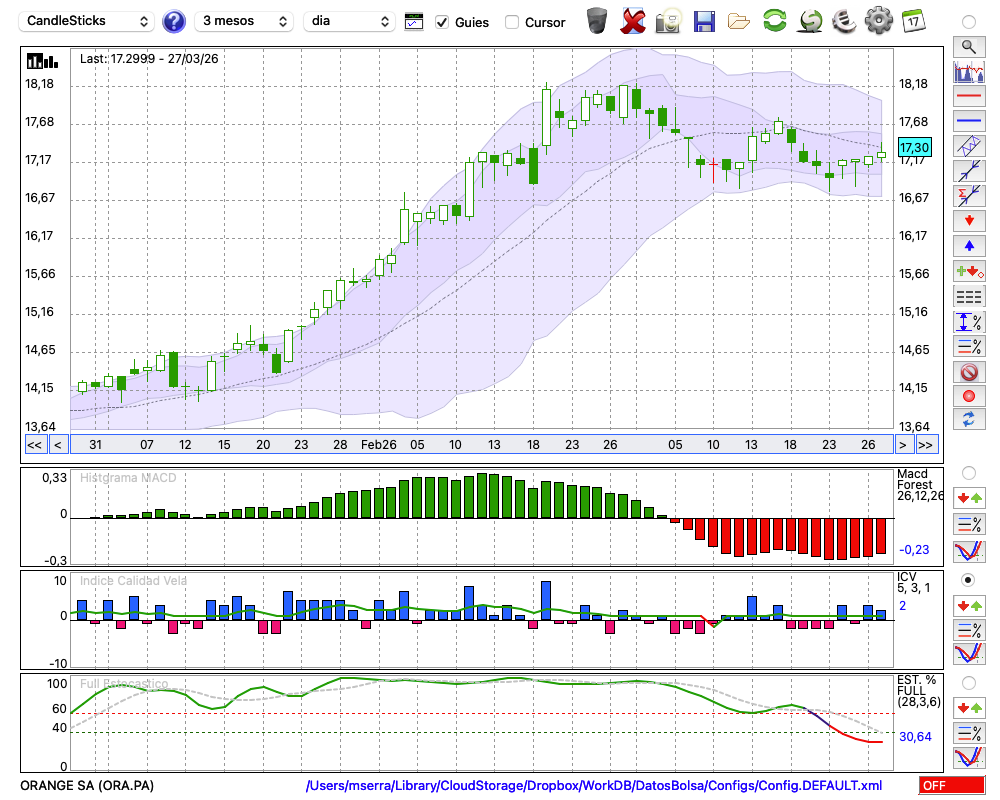Screen dimensions: 1000x800
Task: Click the trash can icon in toolbar
Action: click(597, 21)
